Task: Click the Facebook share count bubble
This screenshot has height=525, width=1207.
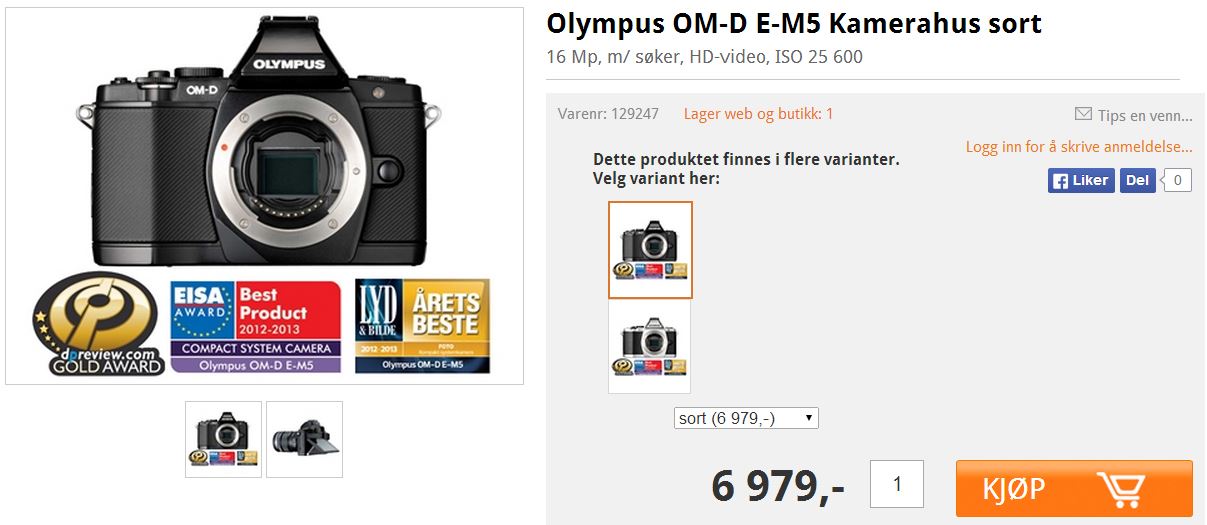Action: pos(1179,181)
